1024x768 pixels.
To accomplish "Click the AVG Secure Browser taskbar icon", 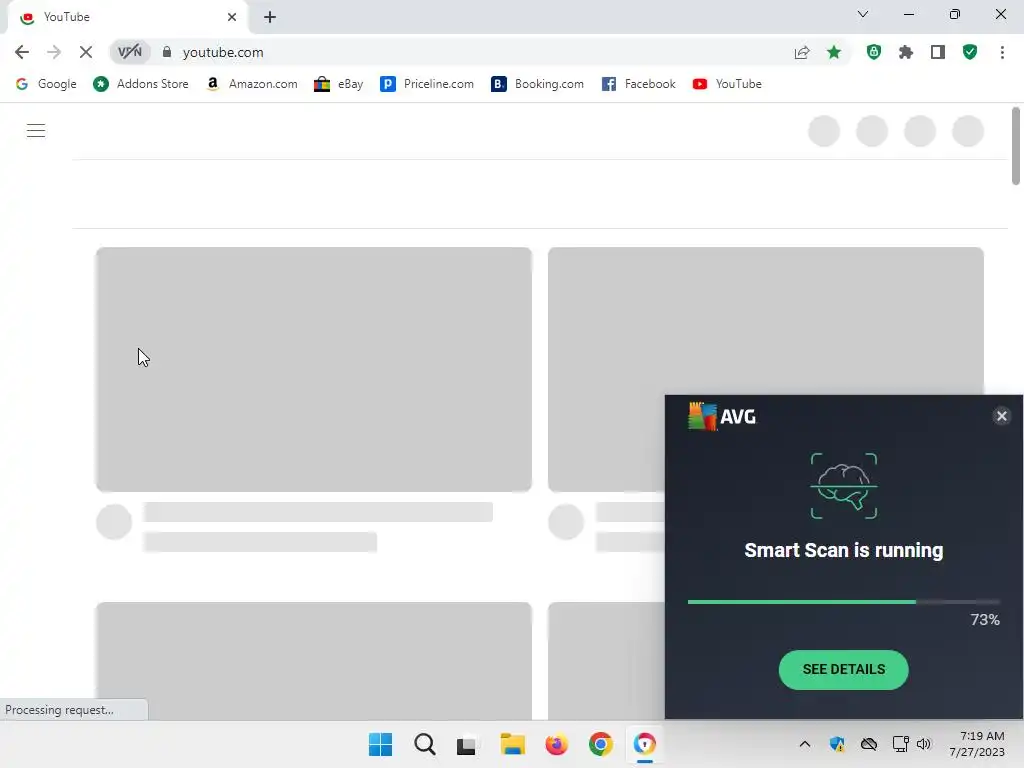I will click(645, 744).
